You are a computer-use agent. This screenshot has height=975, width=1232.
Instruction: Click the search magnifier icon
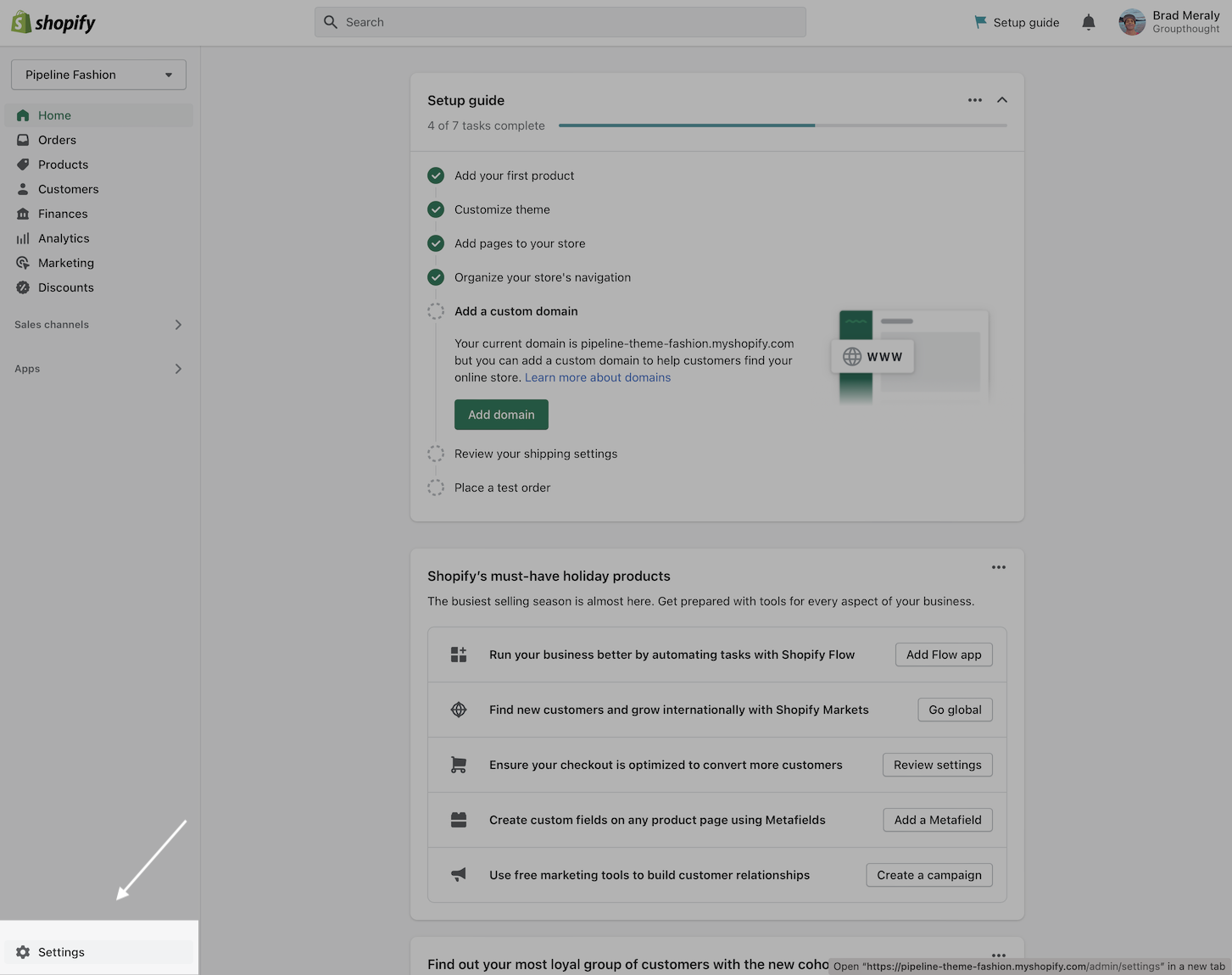point(331,22)
